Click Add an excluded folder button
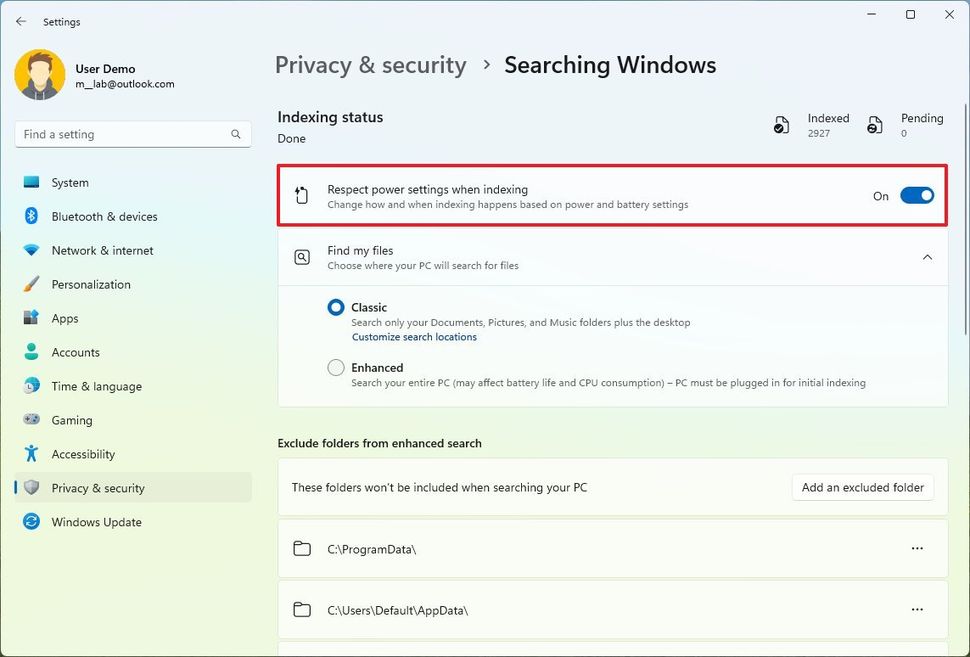 tap(862, 487)
